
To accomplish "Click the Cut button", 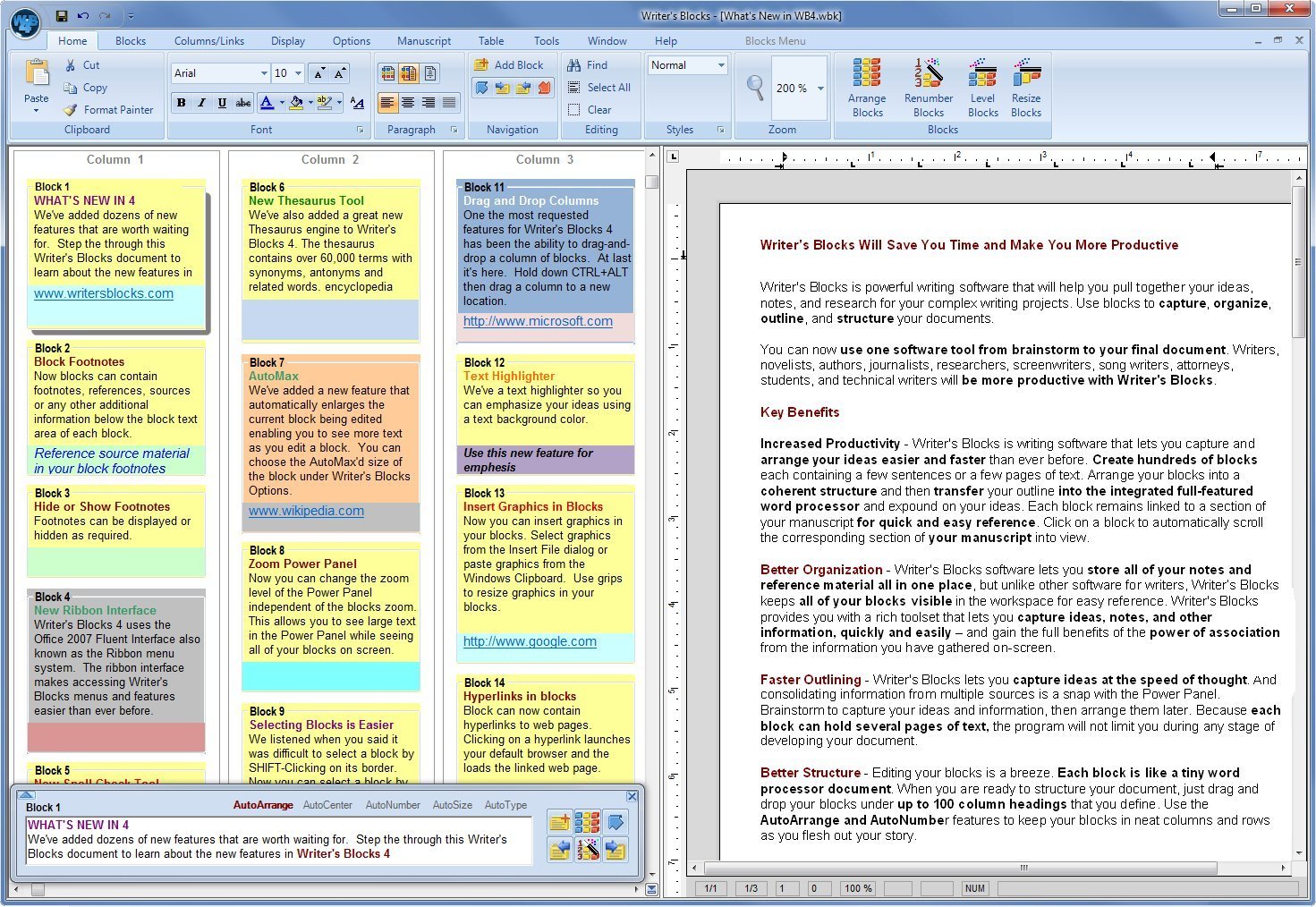I will pyautogui.click(x=81, y=65).
